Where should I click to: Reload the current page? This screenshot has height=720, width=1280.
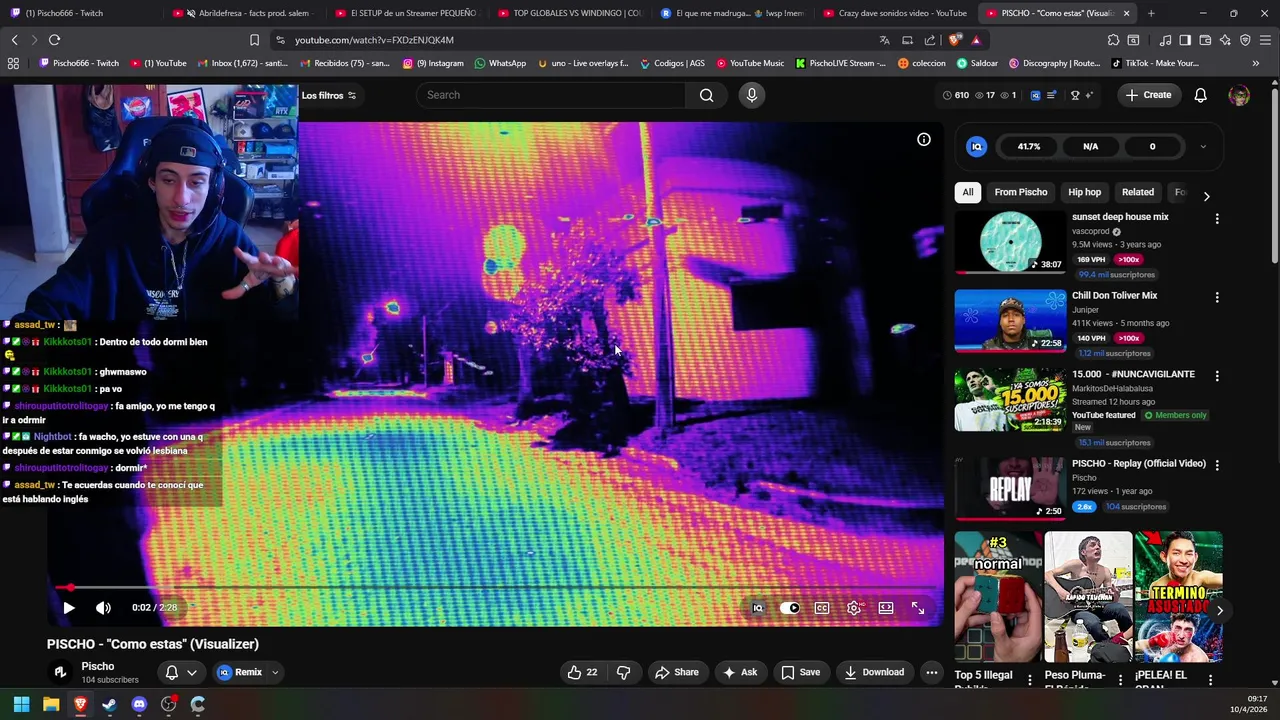coord(54,40)
